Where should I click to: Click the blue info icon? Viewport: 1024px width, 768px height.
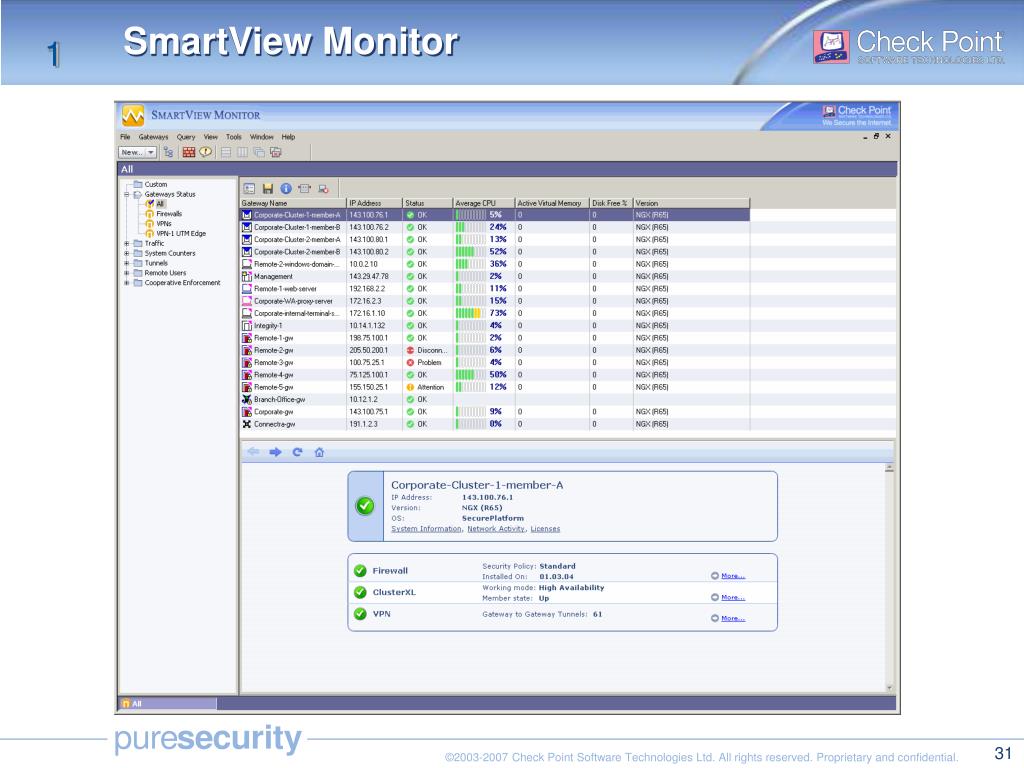[286, 189]
